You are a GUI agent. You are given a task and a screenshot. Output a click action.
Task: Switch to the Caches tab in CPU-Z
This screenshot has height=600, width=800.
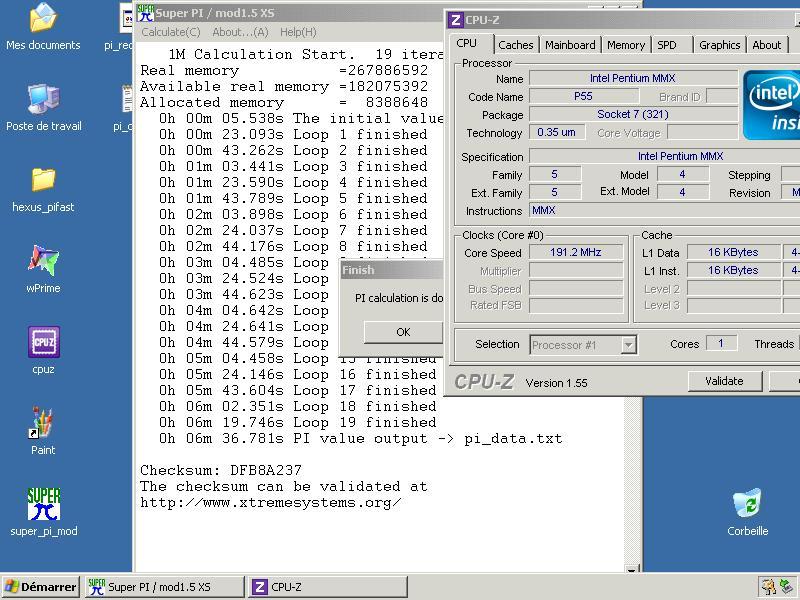[515, 45]
